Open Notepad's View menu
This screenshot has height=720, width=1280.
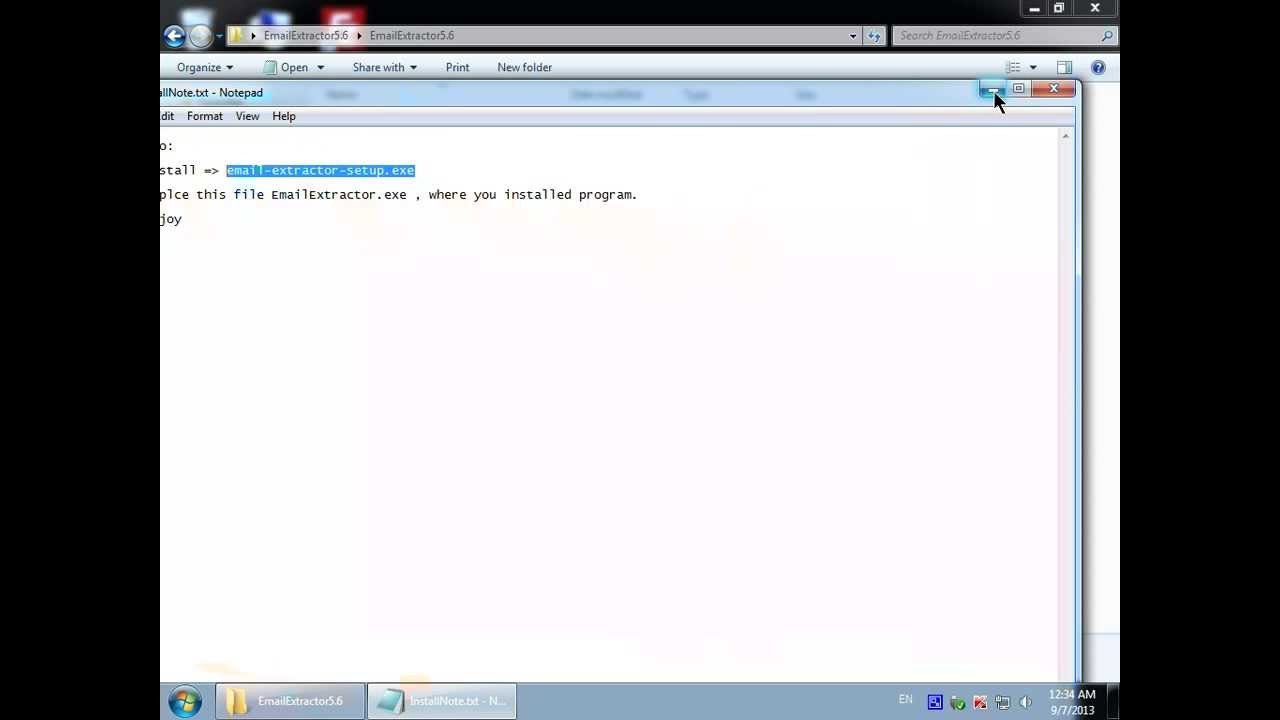coord(247,116)
